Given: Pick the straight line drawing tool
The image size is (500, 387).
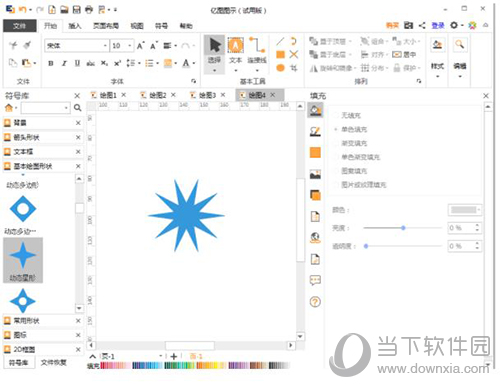Looking at the screenshot, I should coord(280,41).
